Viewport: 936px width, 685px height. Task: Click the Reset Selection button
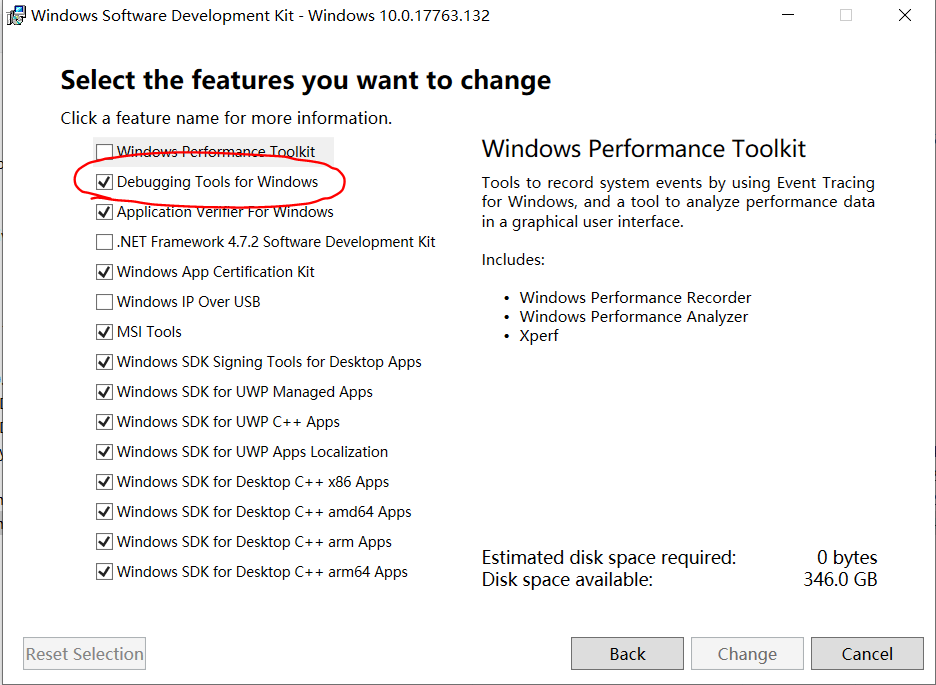pyautogui.click(x=84, y=653)
